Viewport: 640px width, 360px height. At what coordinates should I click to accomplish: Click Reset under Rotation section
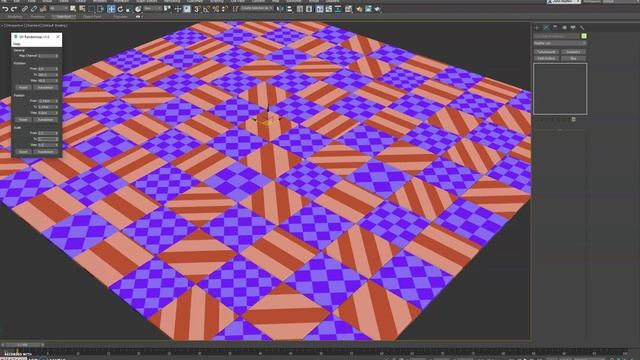coord(23,88)
